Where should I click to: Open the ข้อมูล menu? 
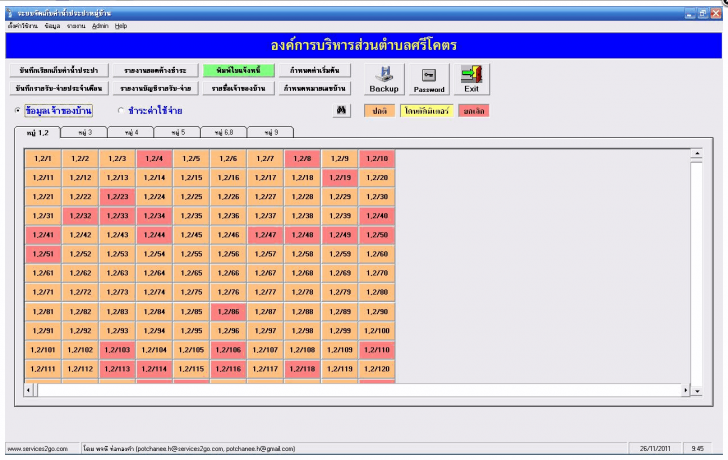[52, 26]
